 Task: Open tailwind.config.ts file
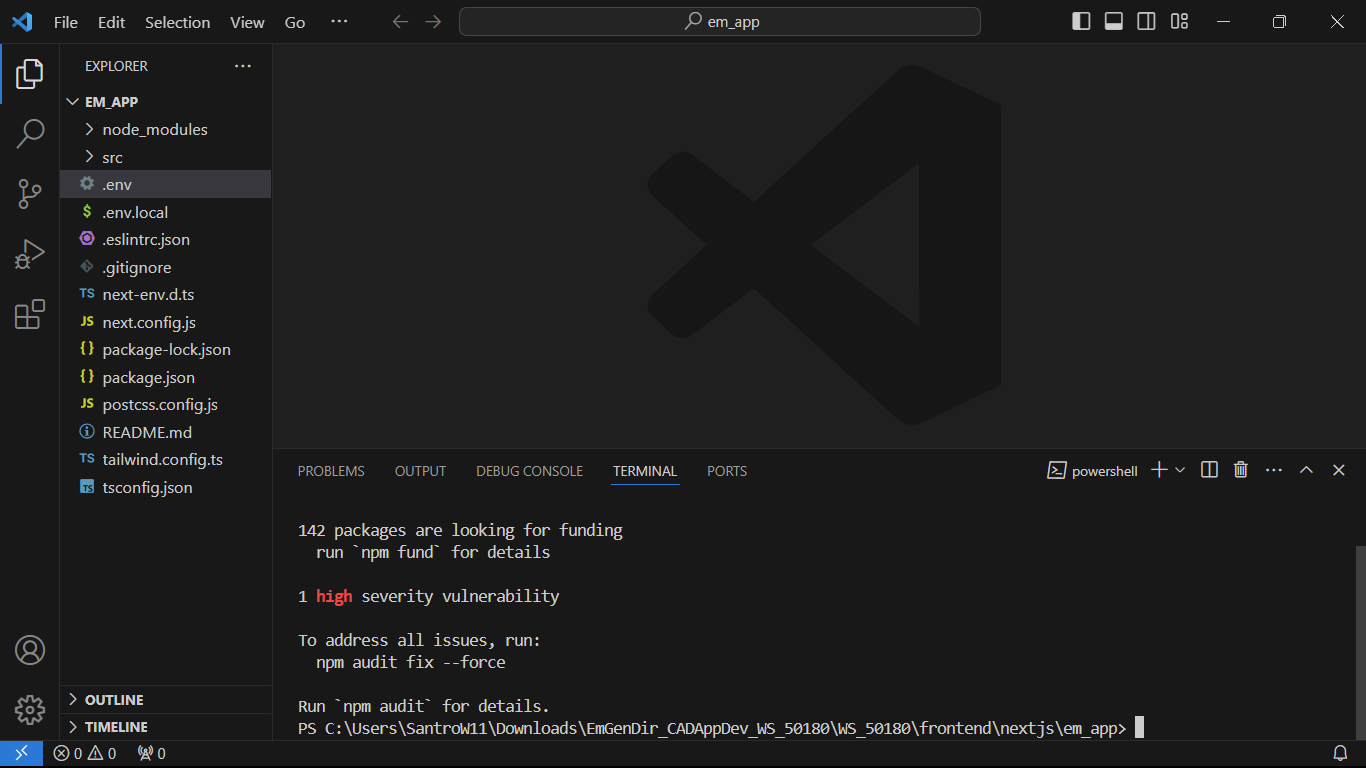[x=165, y=459]
